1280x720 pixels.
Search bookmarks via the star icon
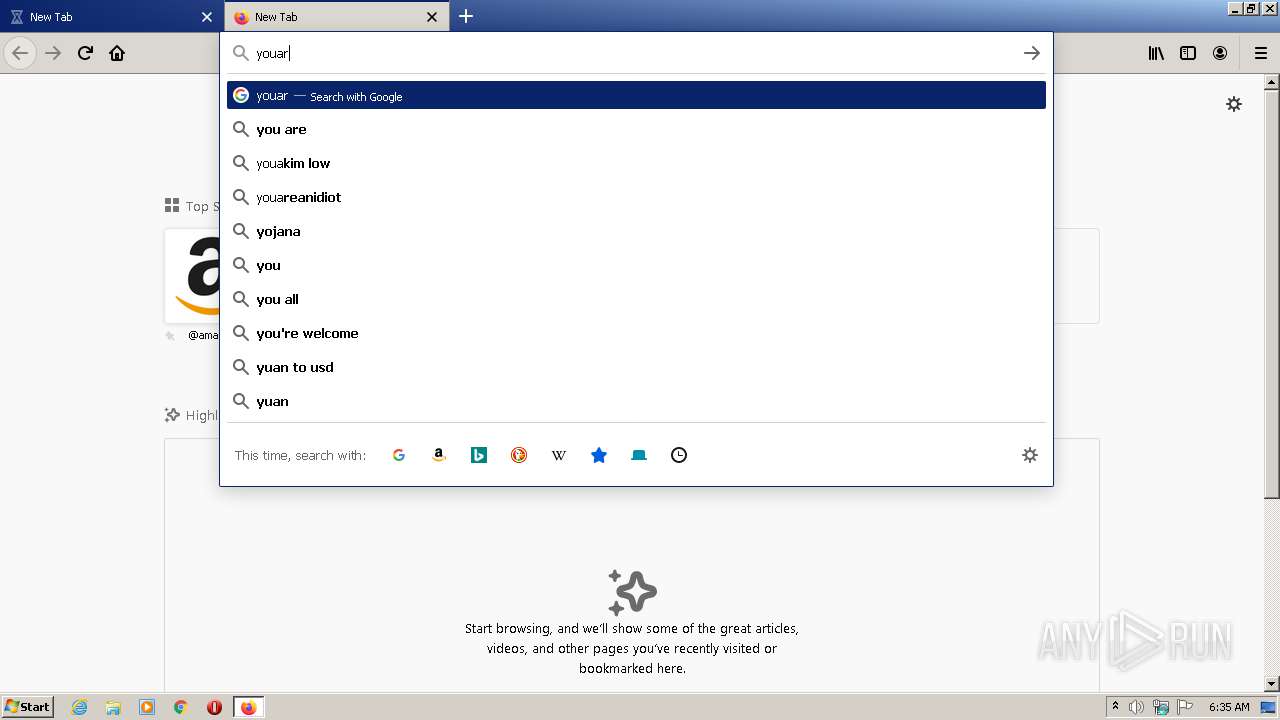(x=599, y=455)
